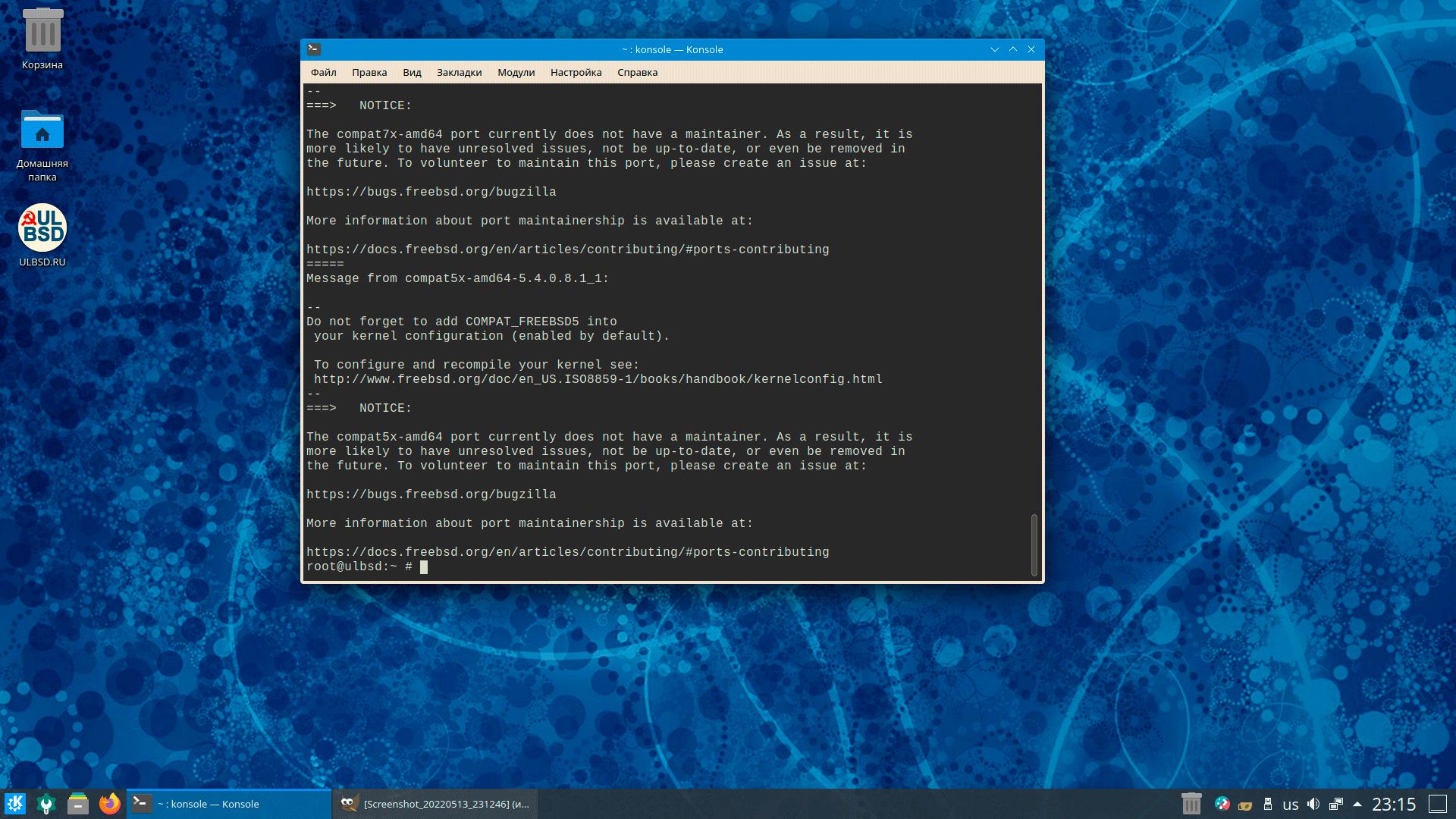The height and width of the screenshot is (819, 1456).
Task: Toggle the 'us' keyboard layout indicator
Action: coord(1290,805)
